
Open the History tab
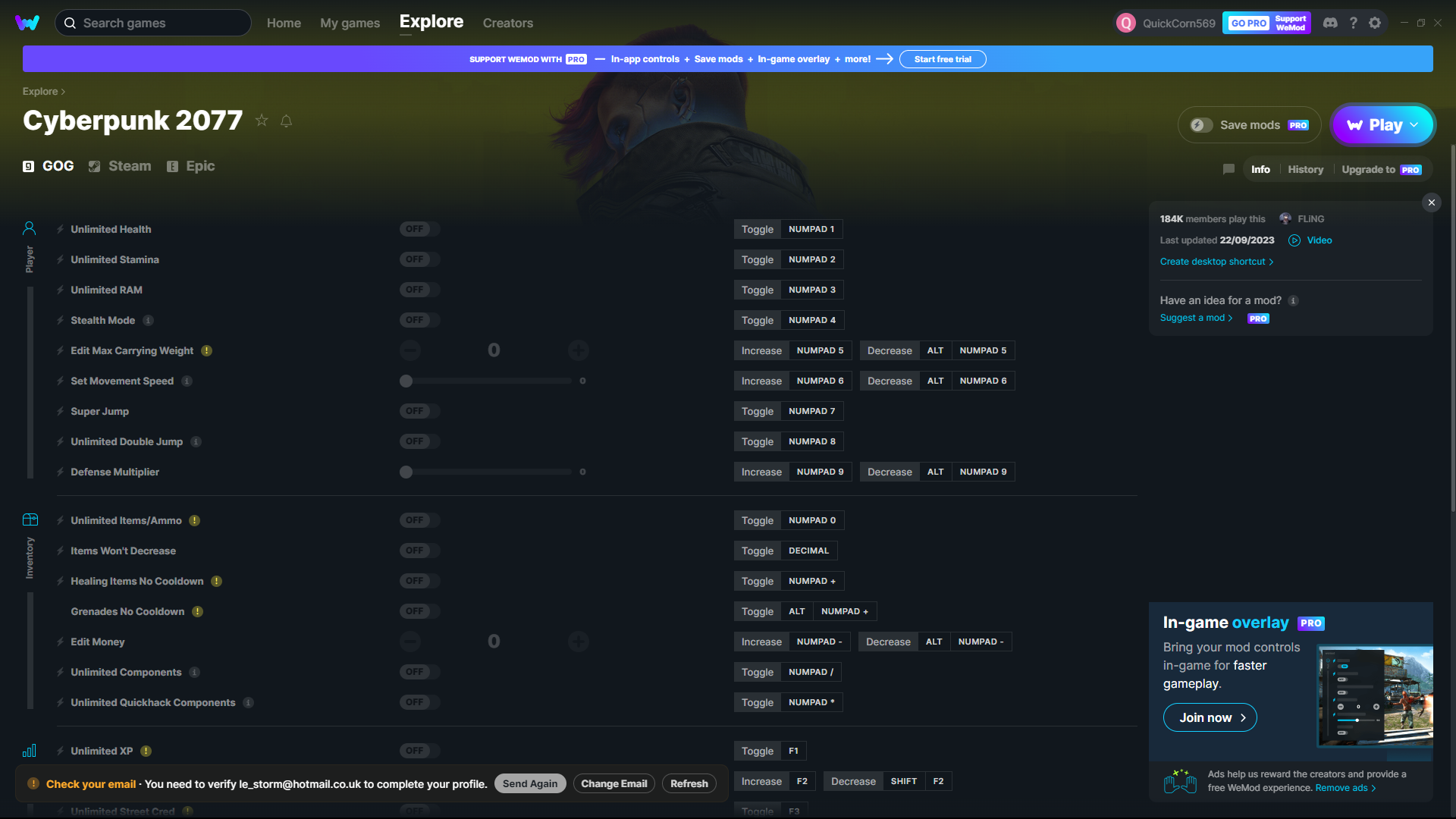(x=1305, y=169)
